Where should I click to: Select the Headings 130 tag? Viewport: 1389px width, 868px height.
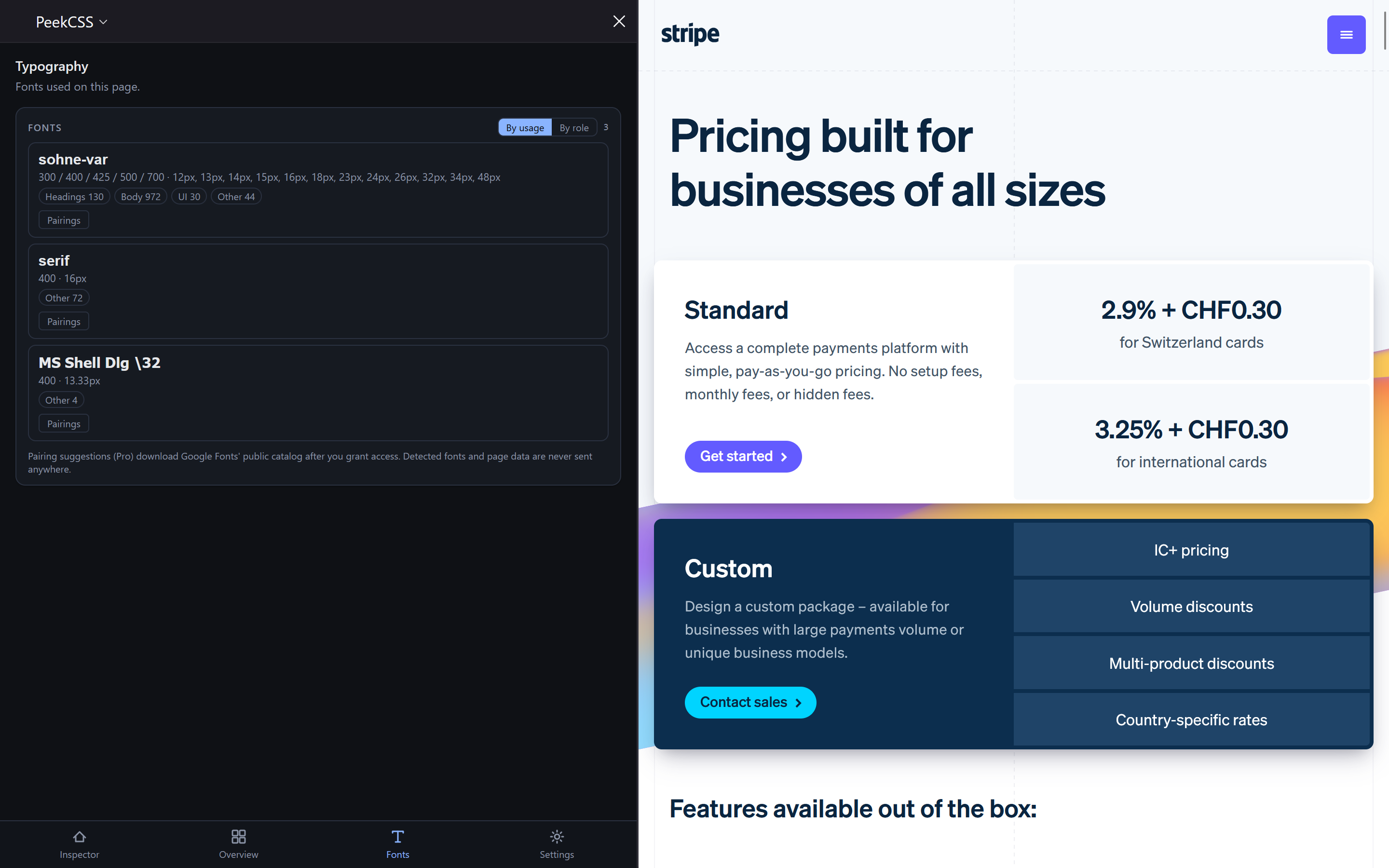74,196
